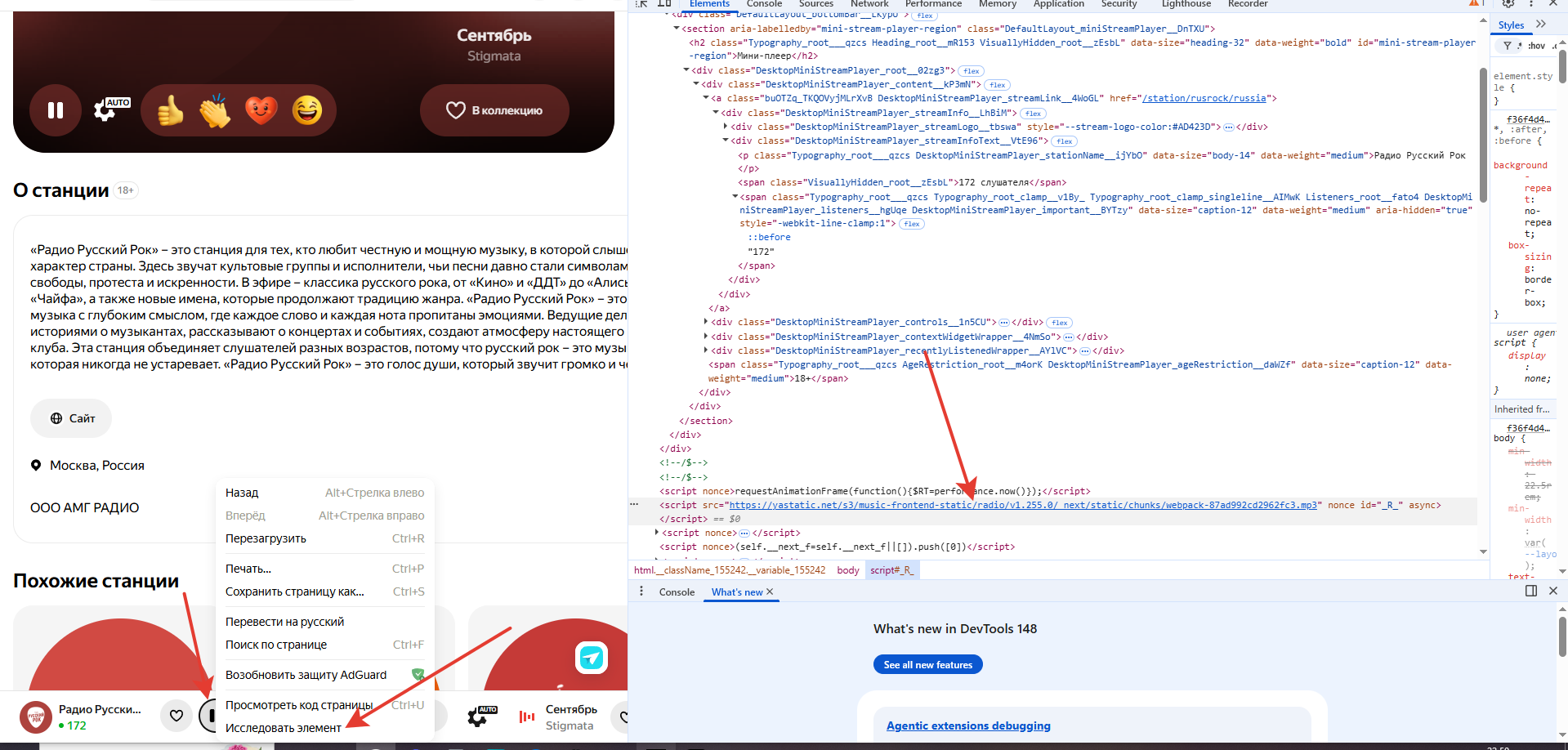
Task: Switch to the Network tab in DevTools
Action: [869, 4]
